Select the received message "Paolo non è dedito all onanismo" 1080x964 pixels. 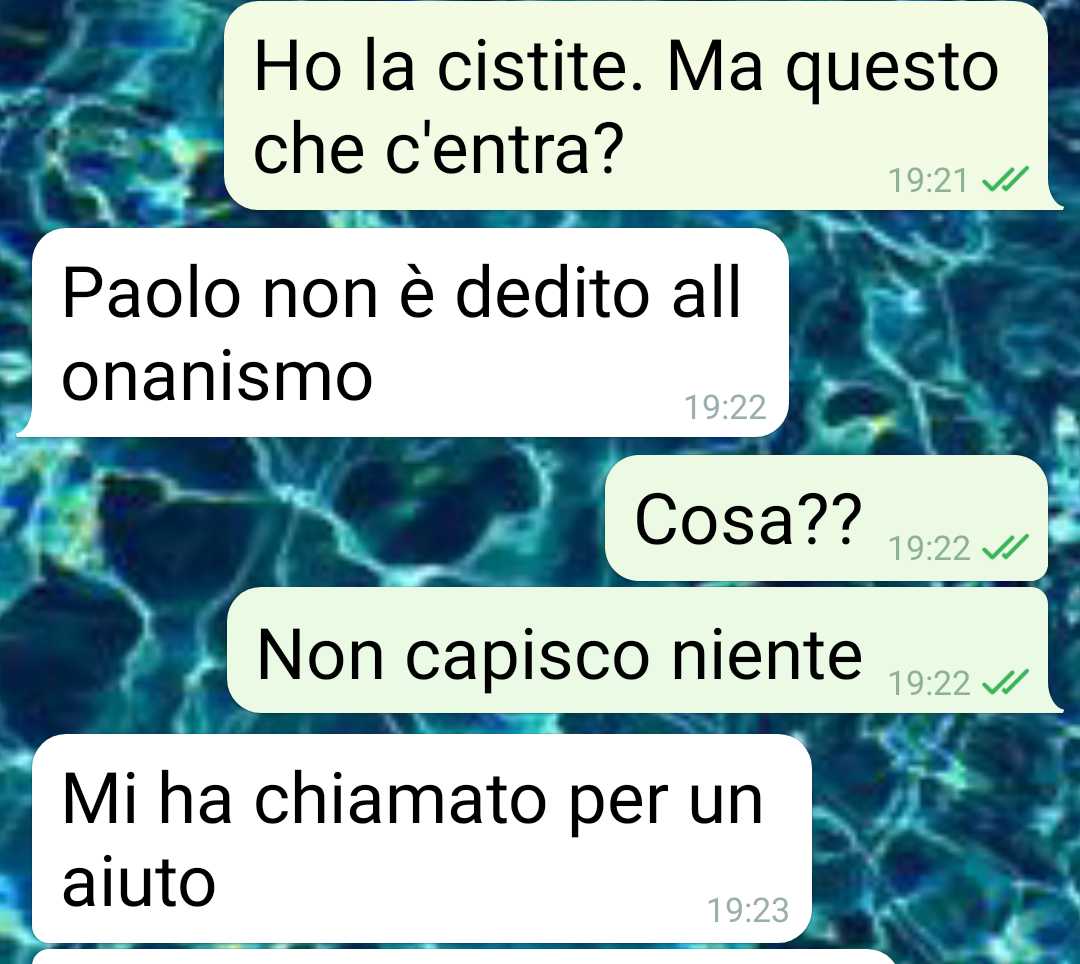point(403,333)
